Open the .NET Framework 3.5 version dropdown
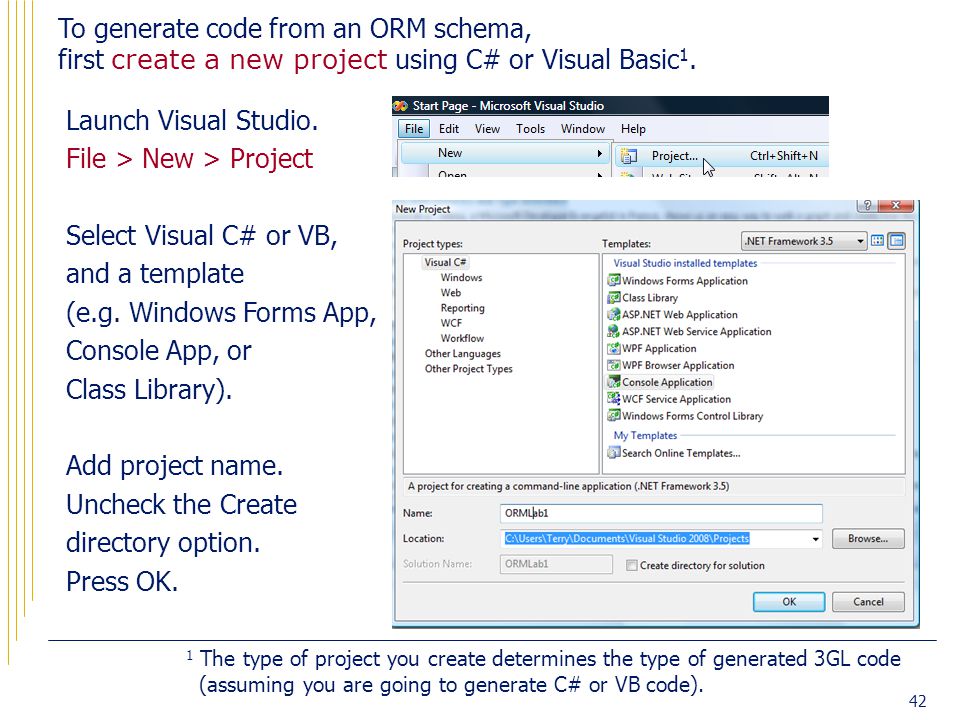This screenshot has width=960, height=720. click(860, 241)
